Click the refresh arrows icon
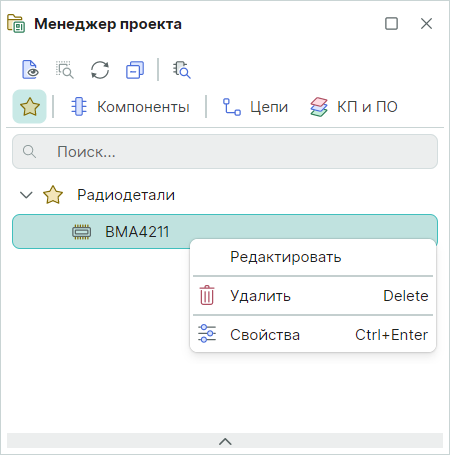 click(x=100, y=70)
